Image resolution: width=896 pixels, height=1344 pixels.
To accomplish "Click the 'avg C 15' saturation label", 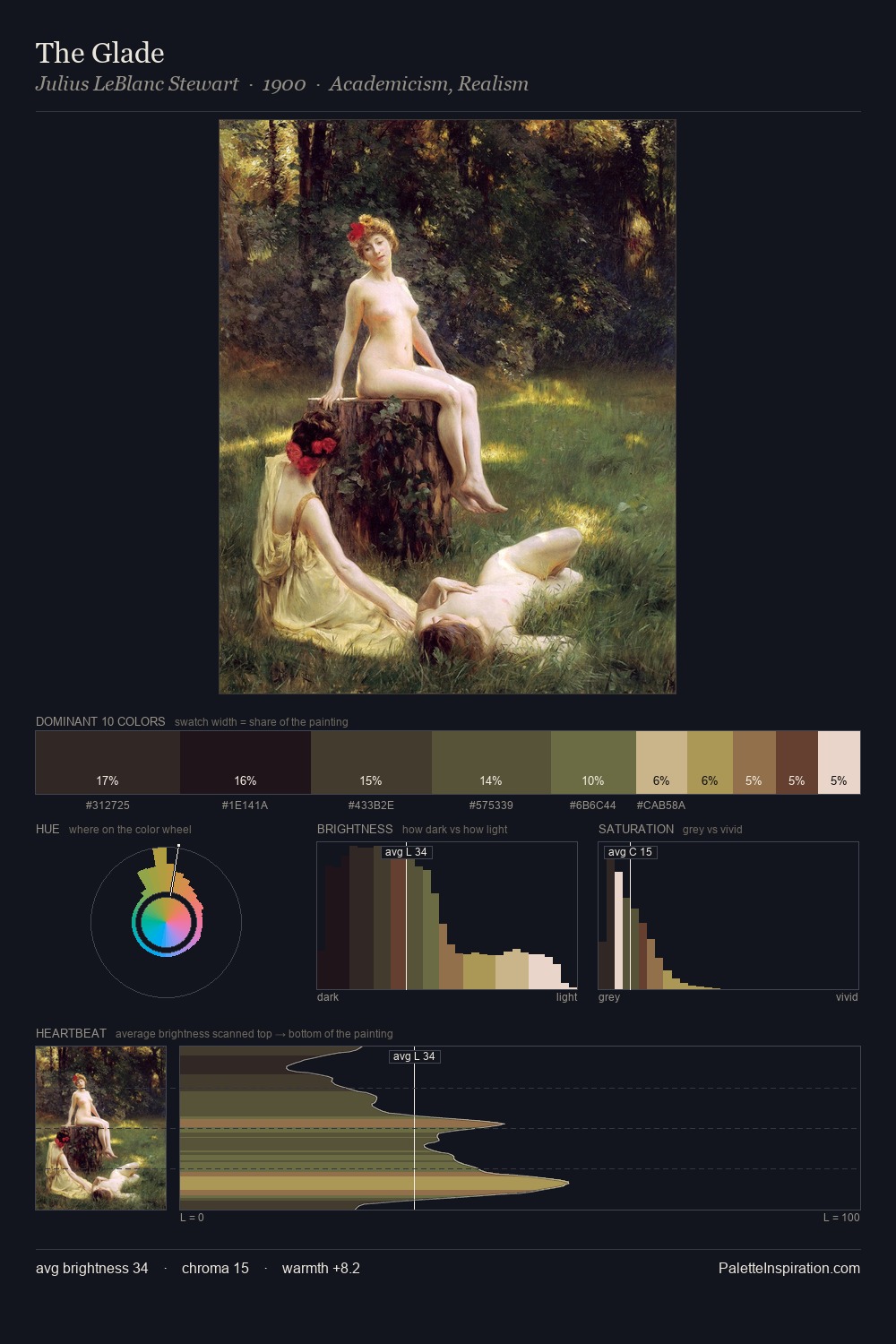I will coord(630,852).
